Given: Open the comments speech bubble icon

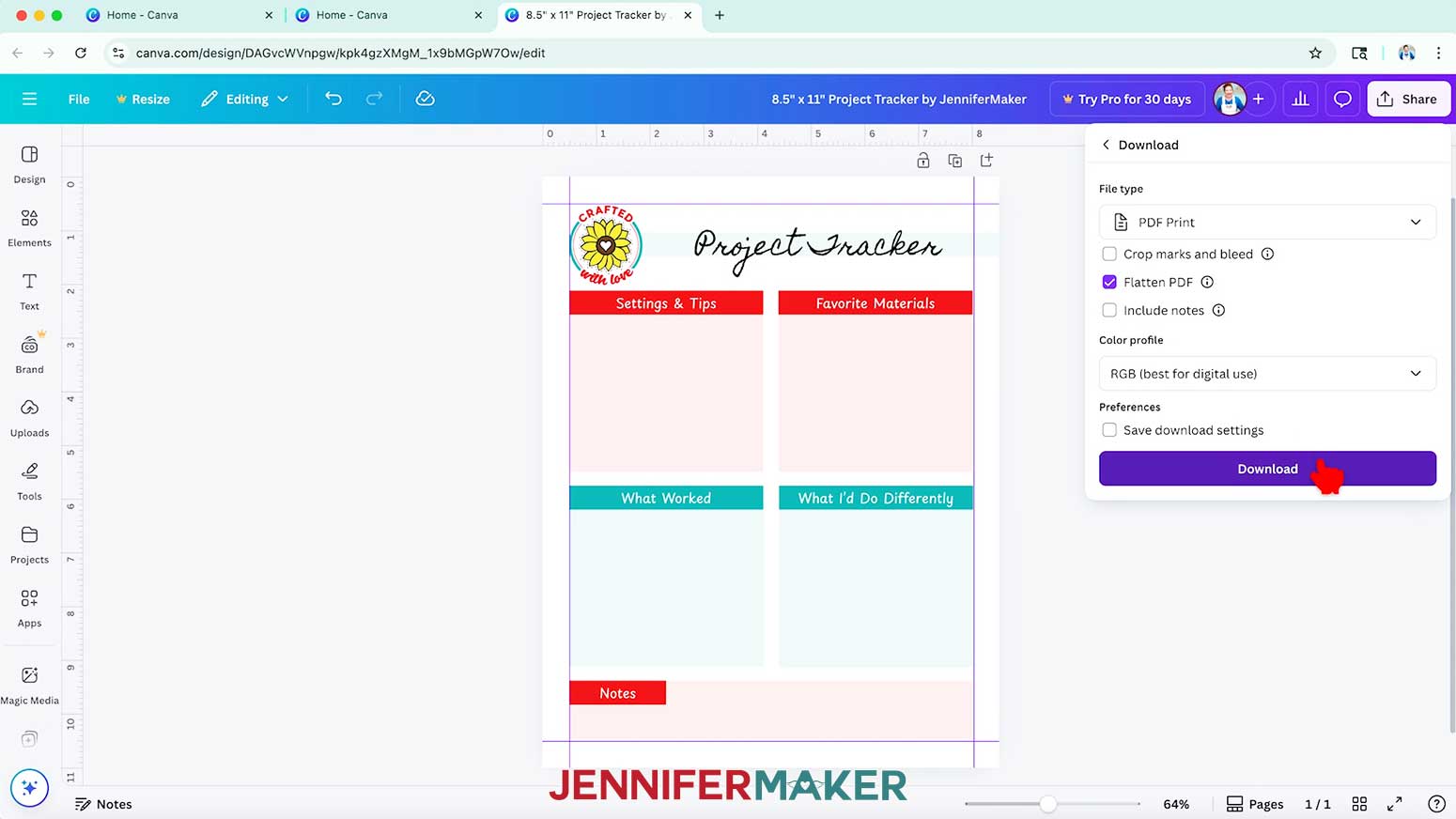Looking at the screenshot, I should 1342,99.
